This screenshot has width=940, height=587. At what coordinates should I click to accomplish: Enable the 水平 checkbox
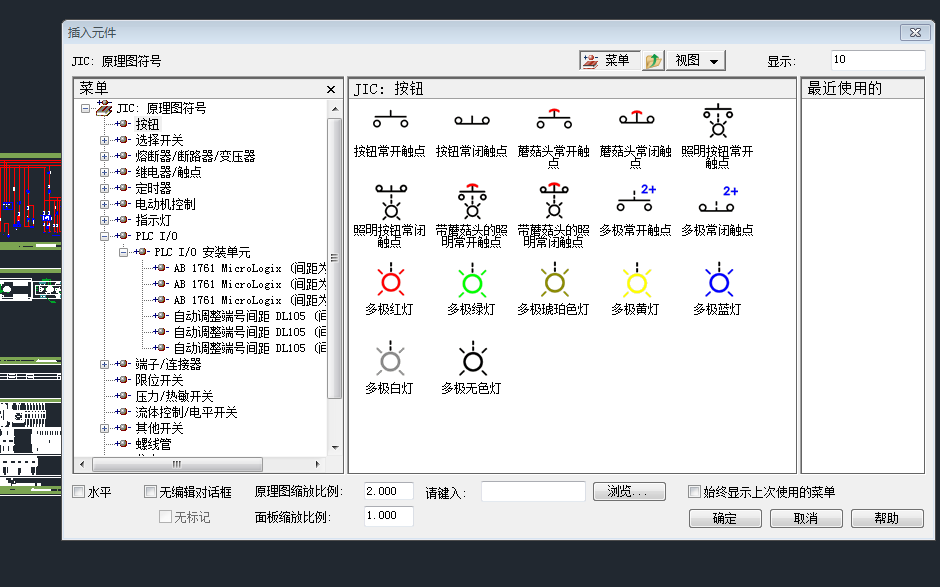80,492
